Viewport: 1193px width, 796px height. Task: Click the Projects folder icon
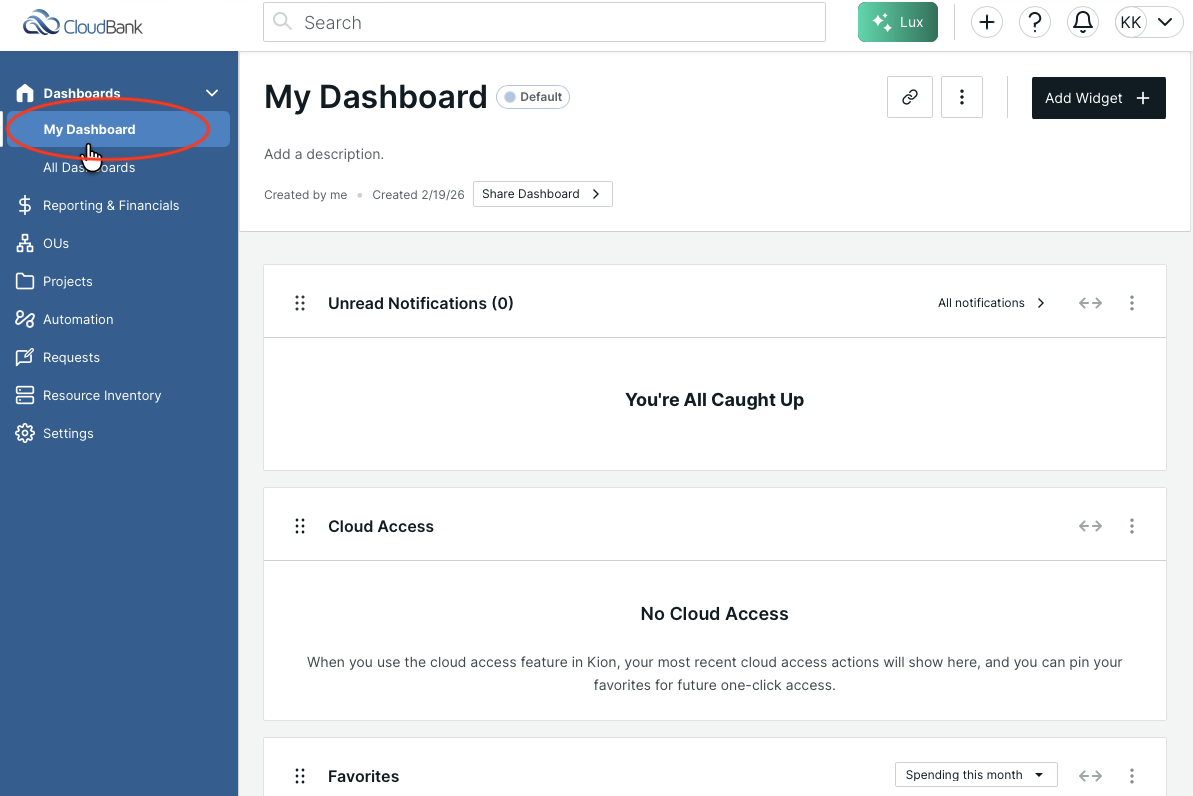click(x=24, y=282)
